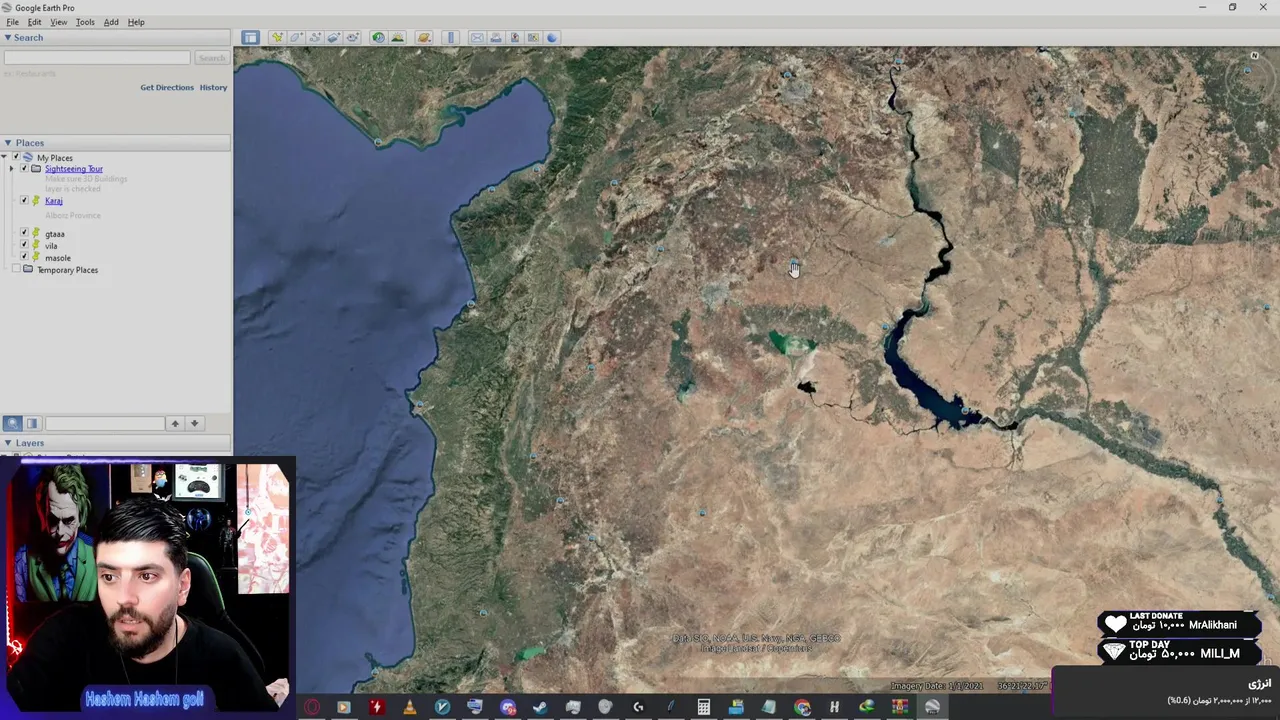This screenshot has width=1280, height=720.
Task: Click the Print toolbar icon
Action: pyautogui.click(x=496, y=38)
